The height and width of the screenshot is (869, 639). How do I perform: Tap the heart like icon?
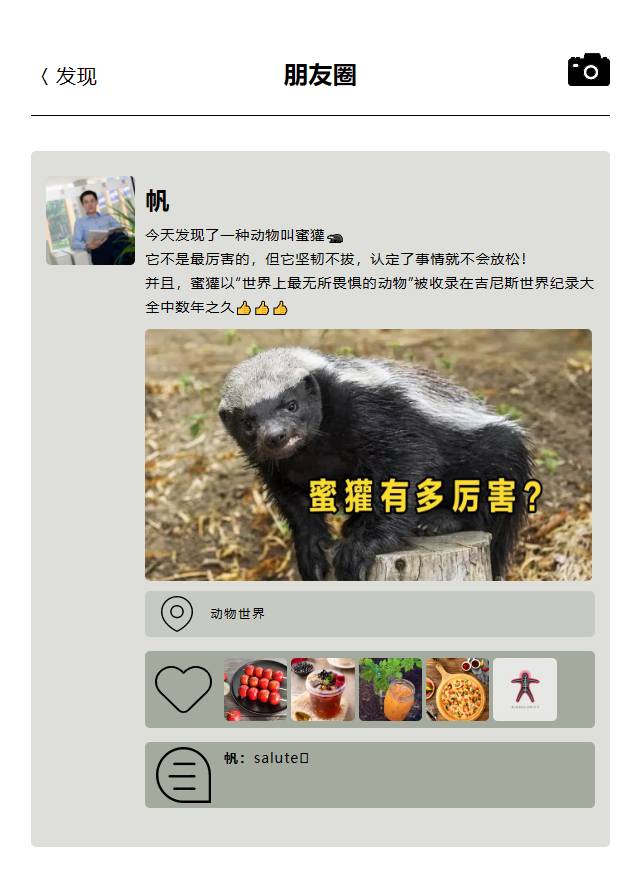pos(183,689)
